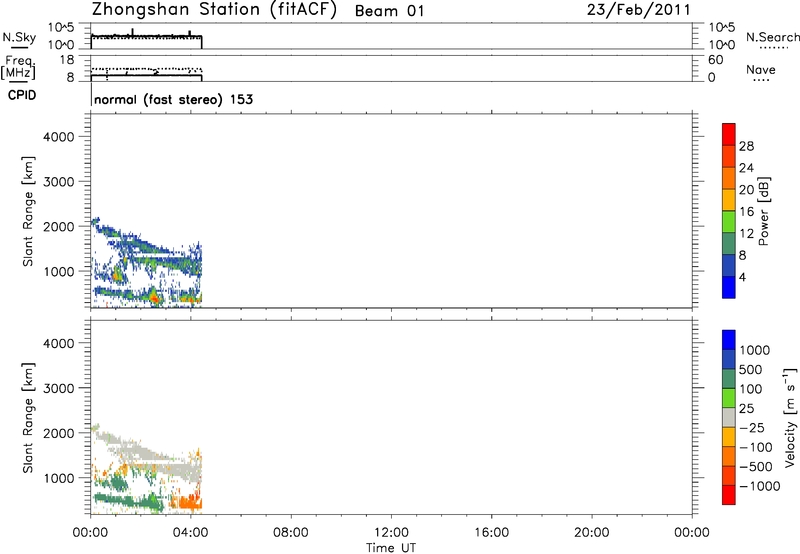Pick the gray velocity swatch between 25 and -25

point(729,417)
